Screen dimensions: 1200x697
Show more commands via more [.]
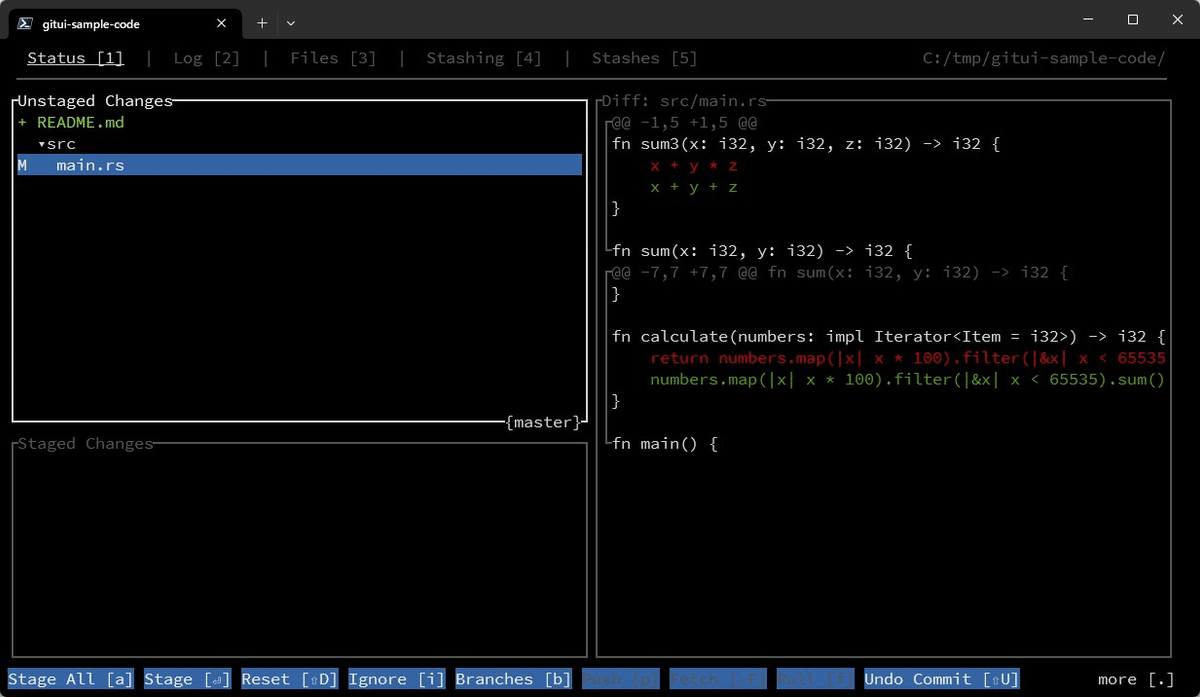tap(1136, 679)
